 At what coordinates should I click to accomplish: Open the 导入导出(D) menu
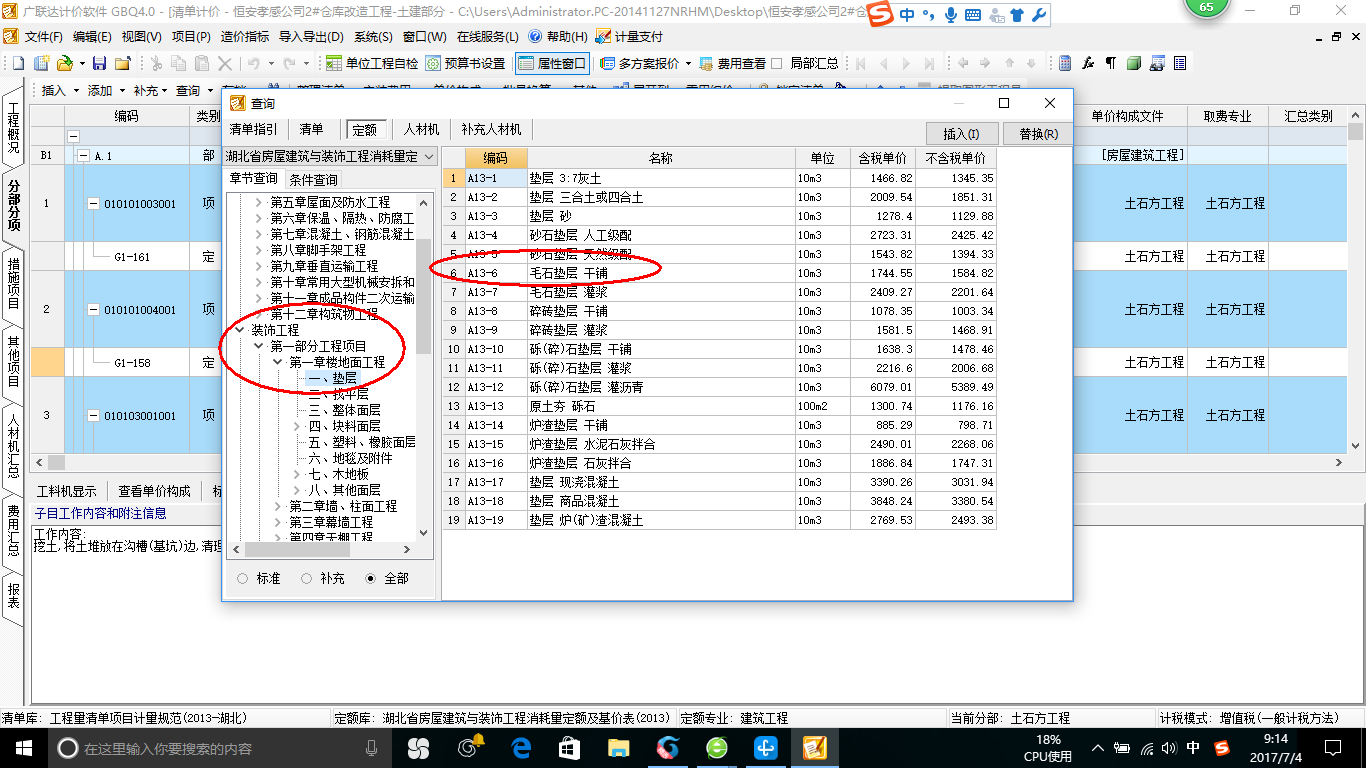(x=311, y=36)
